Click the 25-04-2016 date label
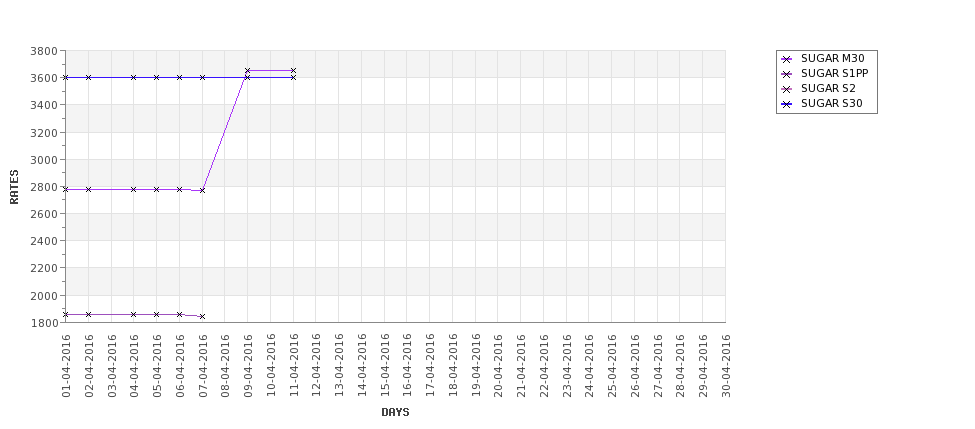Image resolution: width=975 pixels, height=429 pixels. [612, 366]
